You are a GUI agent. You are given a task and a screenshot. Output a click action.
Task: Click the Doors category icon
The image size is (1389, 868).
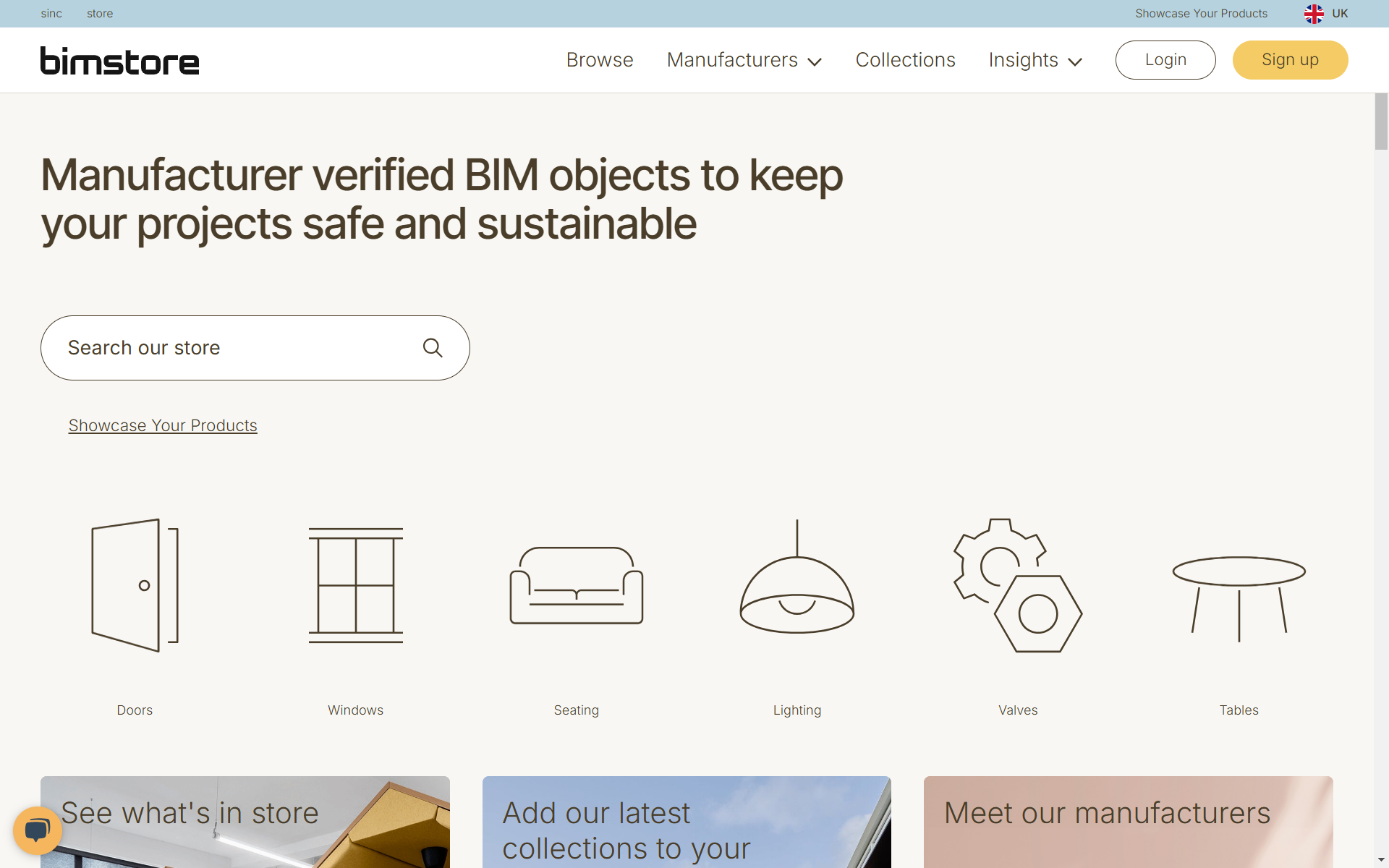click(135, 585)
